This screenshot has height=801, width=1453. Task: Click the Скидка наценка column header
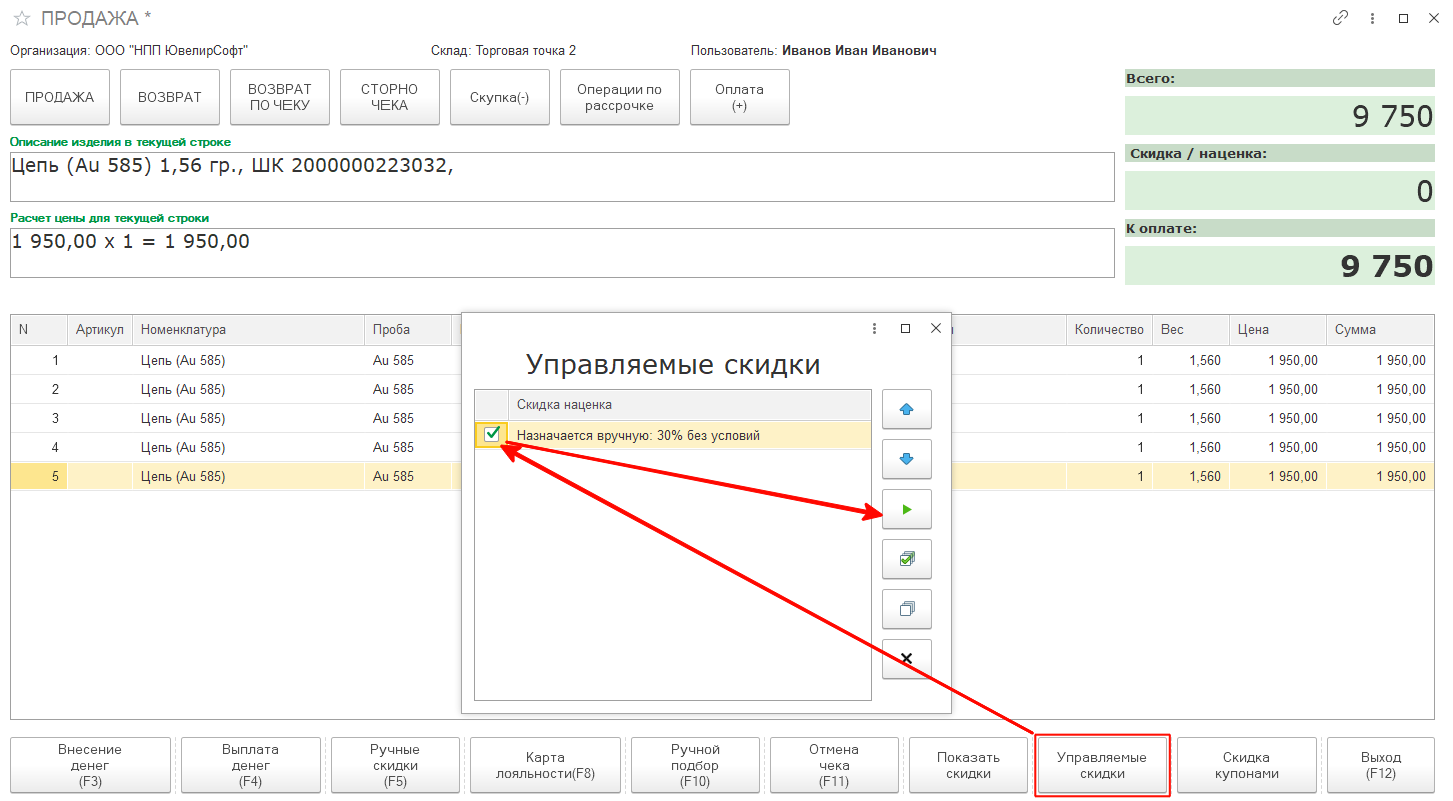pyautogui.click(x=690, y=404)
